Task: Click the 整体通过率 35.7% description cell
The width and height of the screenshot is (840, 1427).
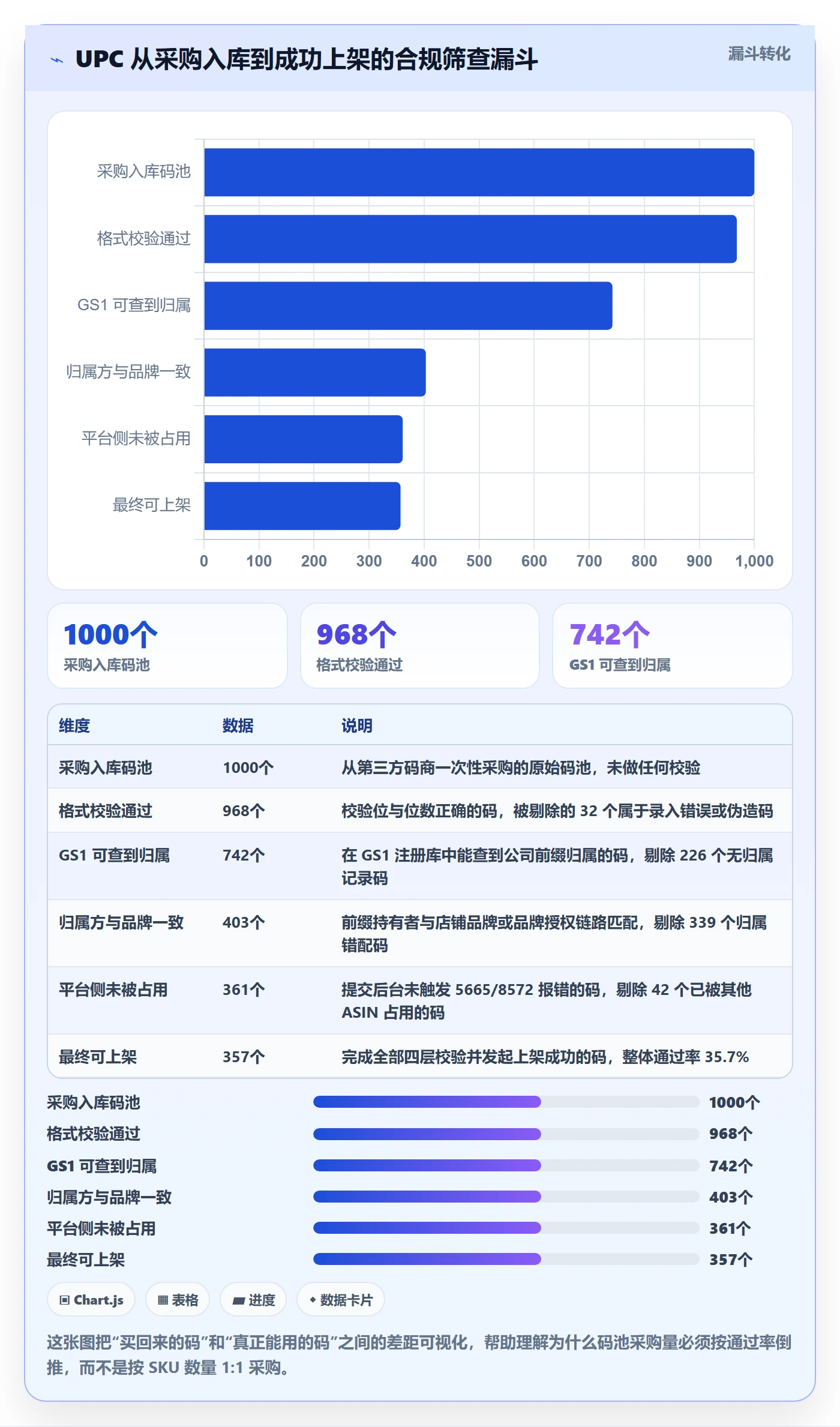Action: (x=545, y=1057)
